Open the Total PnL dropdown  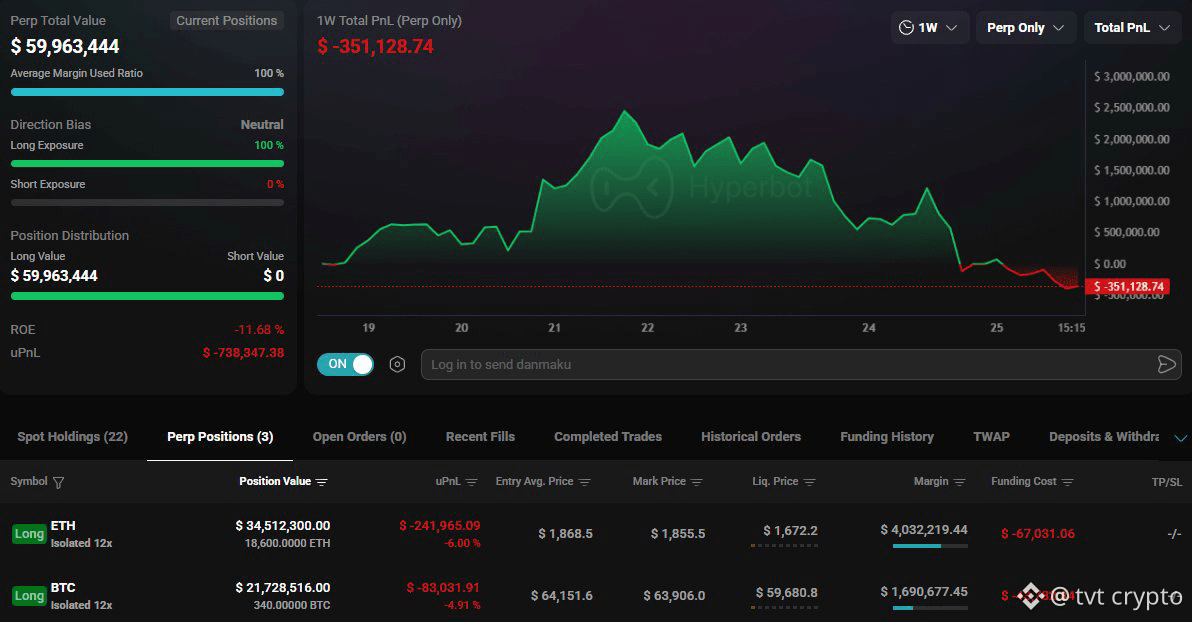1132,27
